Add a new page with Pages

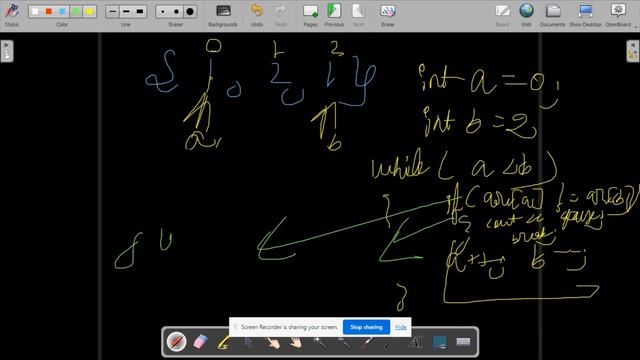(x=310, y=15)
